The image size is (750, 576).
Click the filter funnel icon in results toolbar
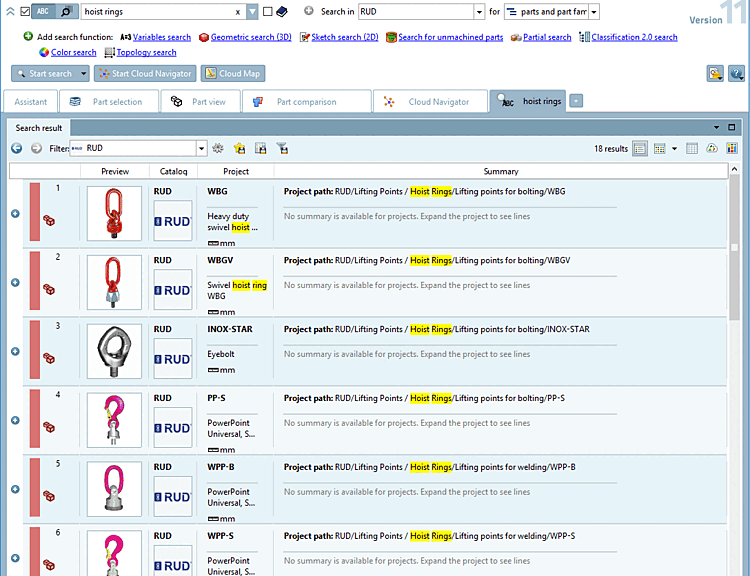282,148
